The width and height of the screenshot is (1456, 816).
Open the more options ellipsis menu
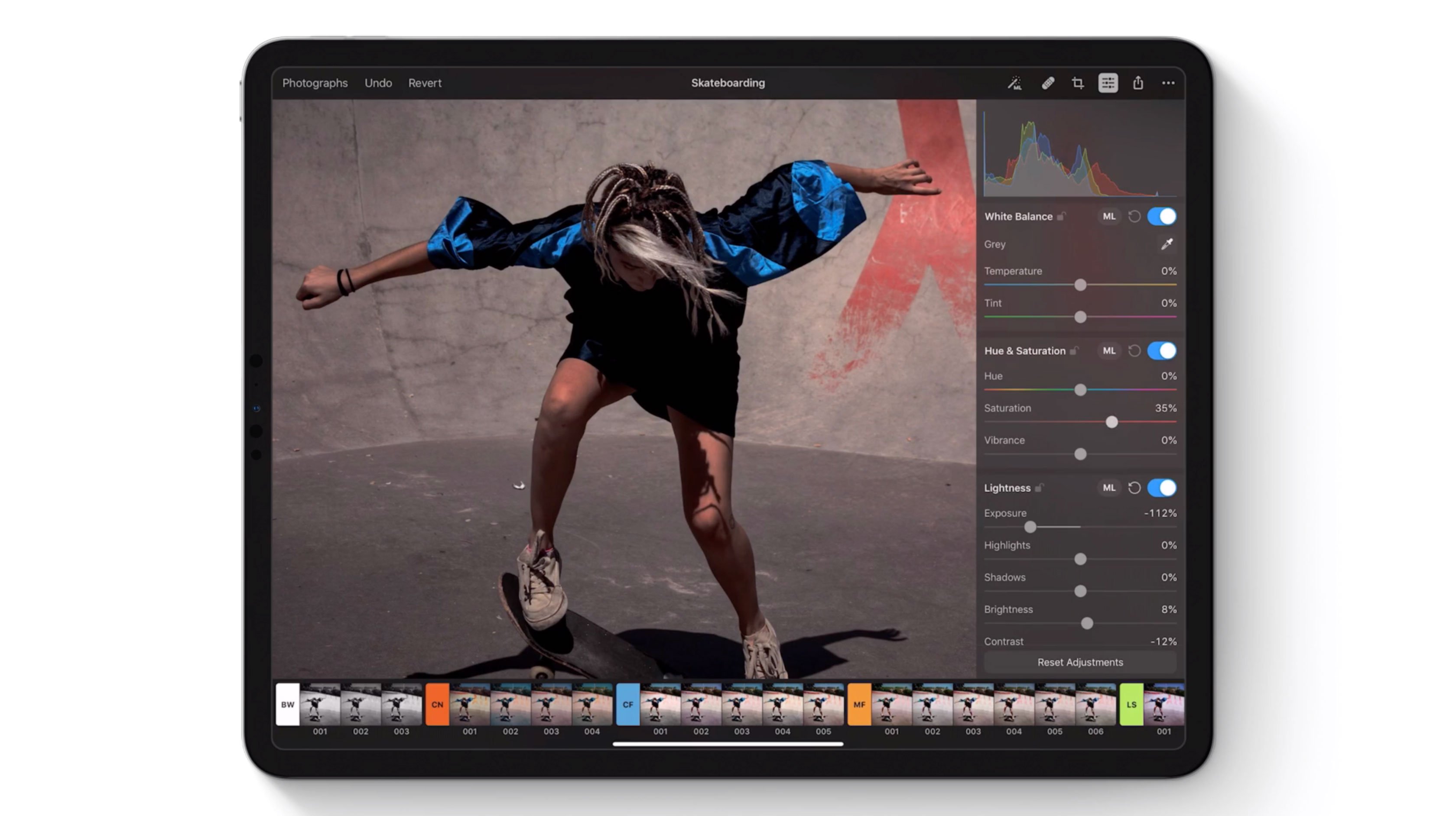click(1168, 83)
